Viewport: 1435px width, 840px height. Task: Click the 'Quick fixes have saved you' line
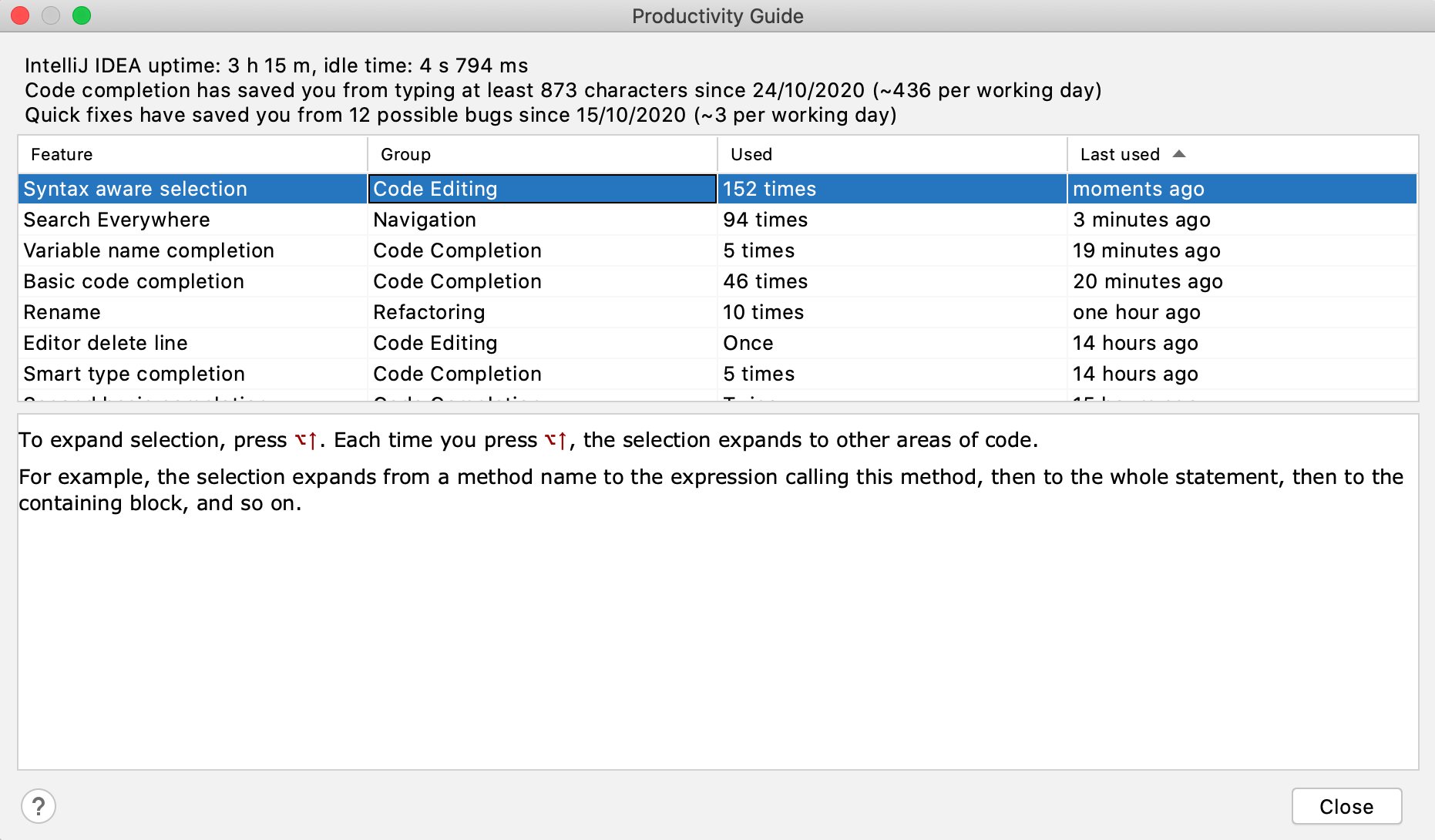click(461, 115)
